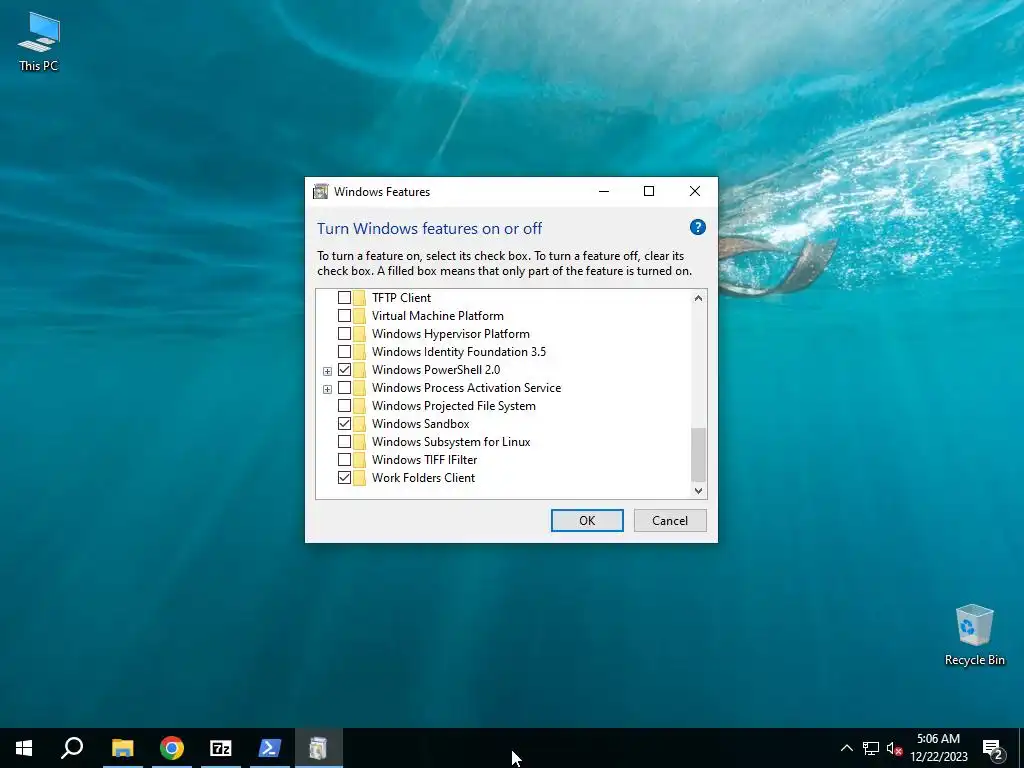Click OK to apply feature changes
The image size is (1024, 768).
(x=587, y=520)
